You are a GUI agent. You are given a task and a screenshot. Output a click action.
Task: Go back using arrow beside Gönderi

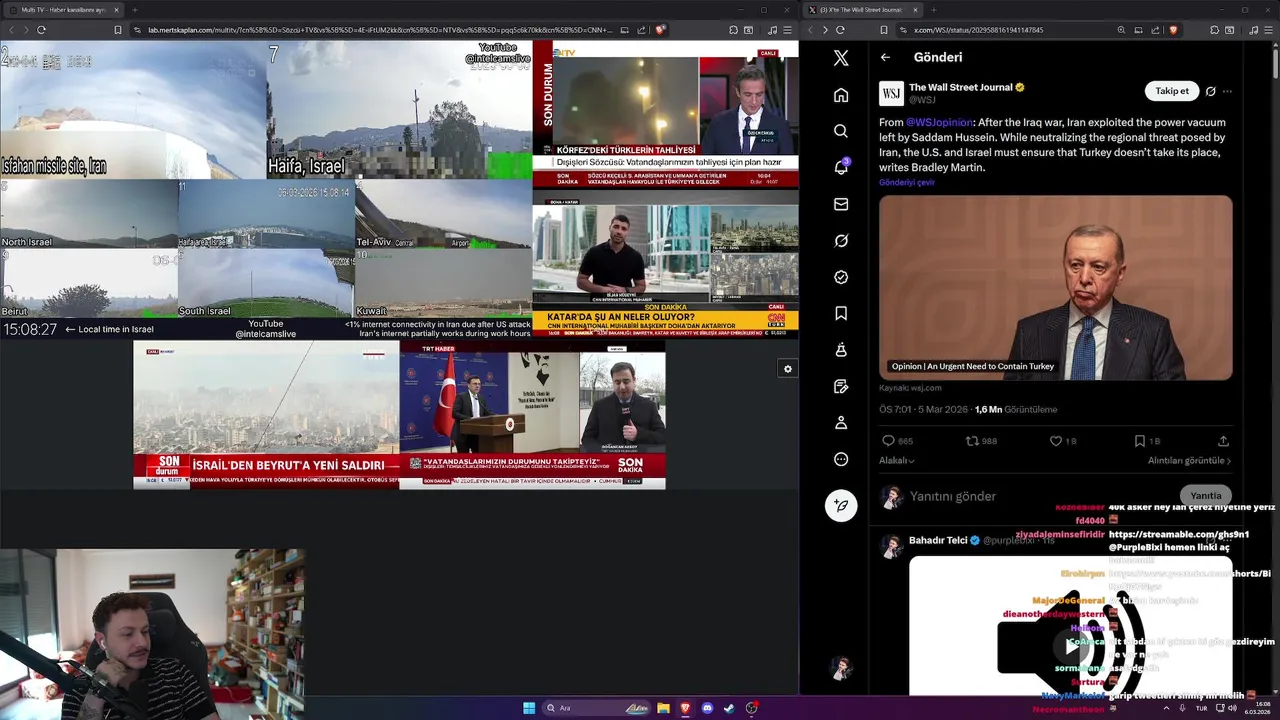click(885, 57)
